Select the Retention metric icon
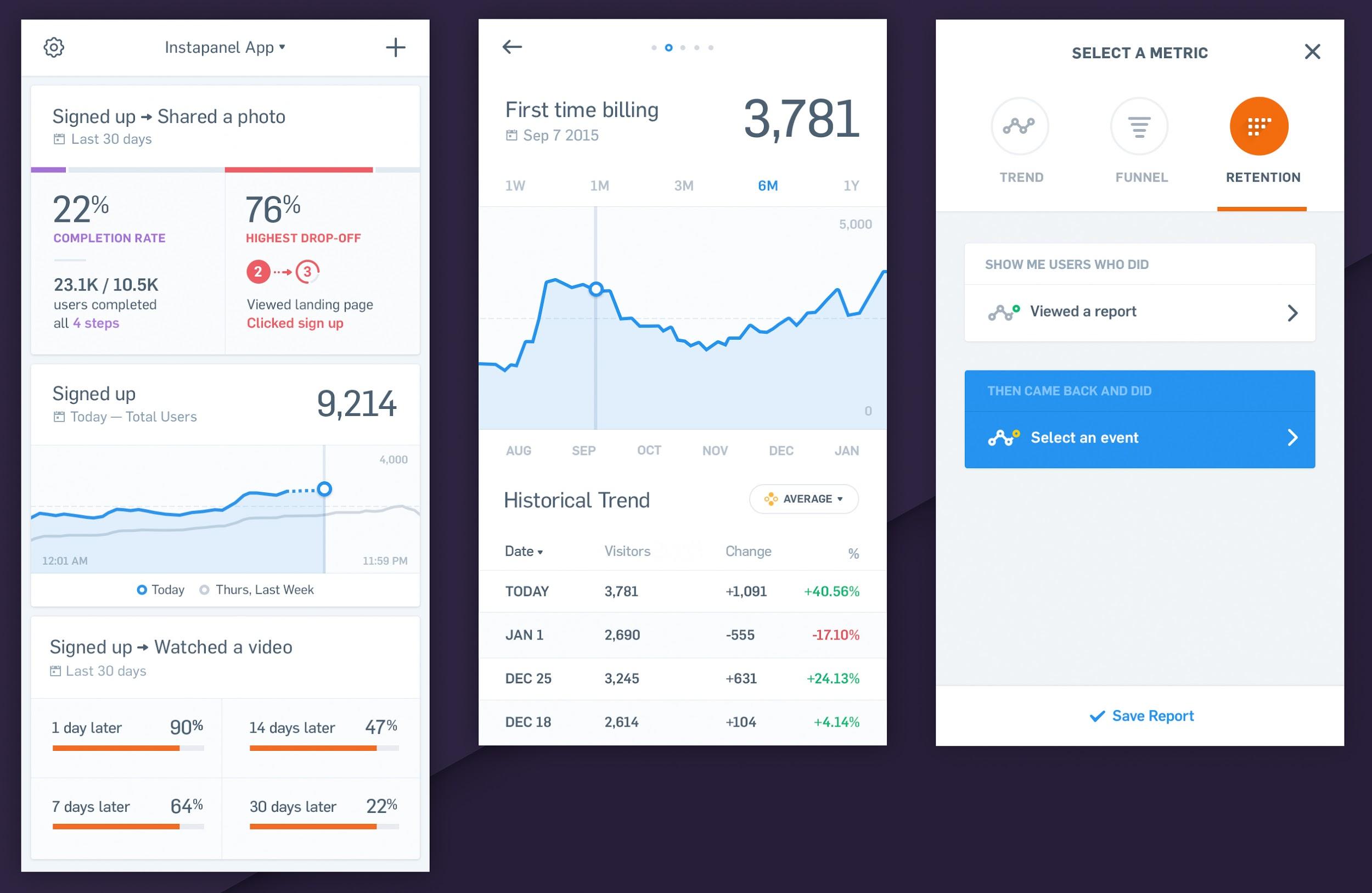 coord(1258,125)
